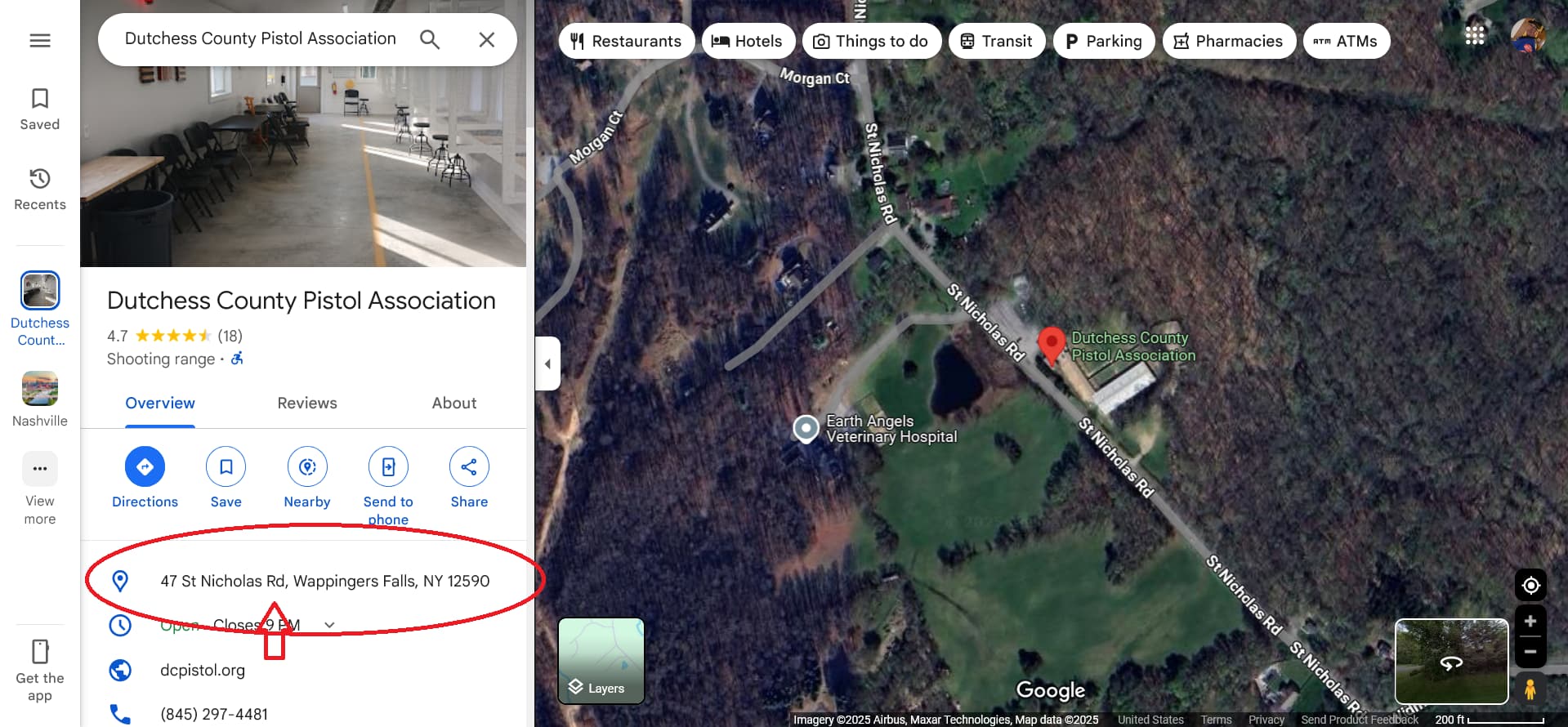Switch to the About tab
The height and width of the screenshot is (727, 1568).
point(454,403)
